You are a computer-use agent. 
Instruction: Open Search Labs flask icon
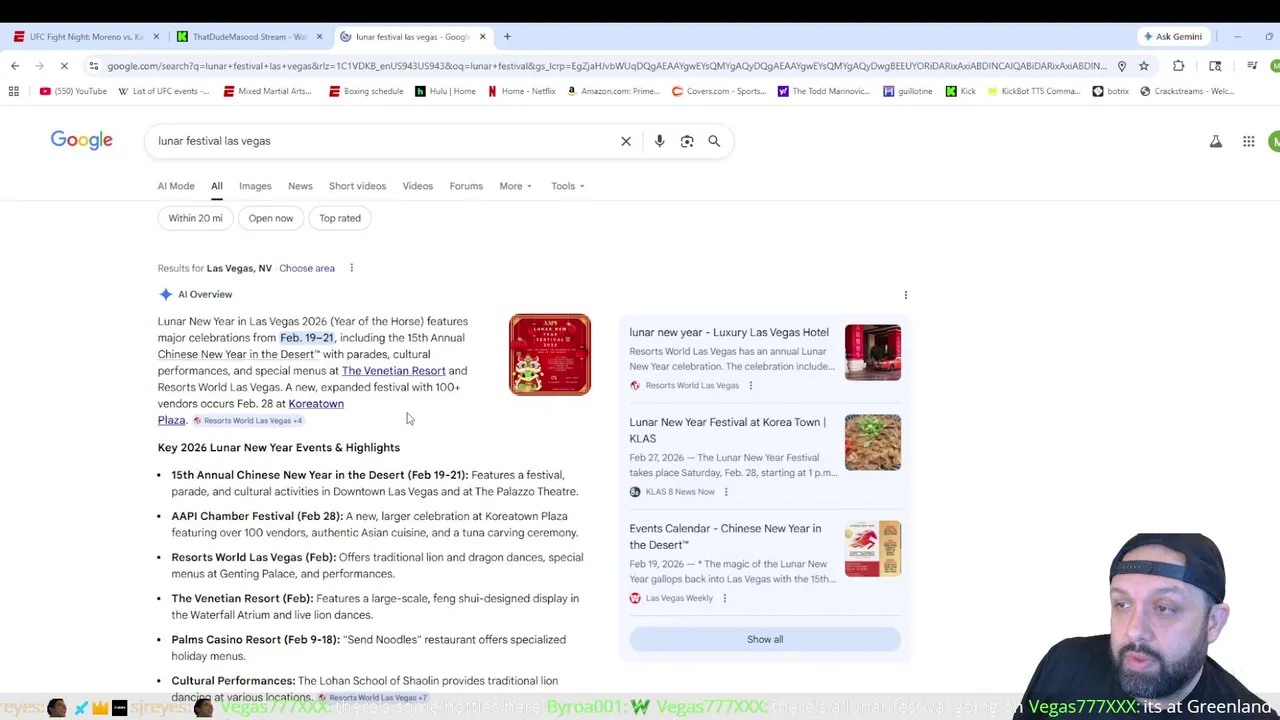pos(1216,142)
